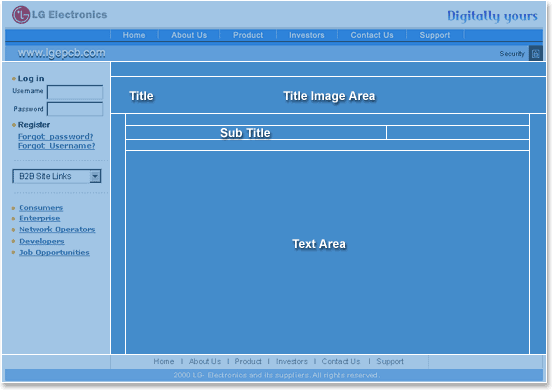Screen dimensions: 554x391
Task: Click the Digitally yours slogan graphic
Action: point(492,16)
